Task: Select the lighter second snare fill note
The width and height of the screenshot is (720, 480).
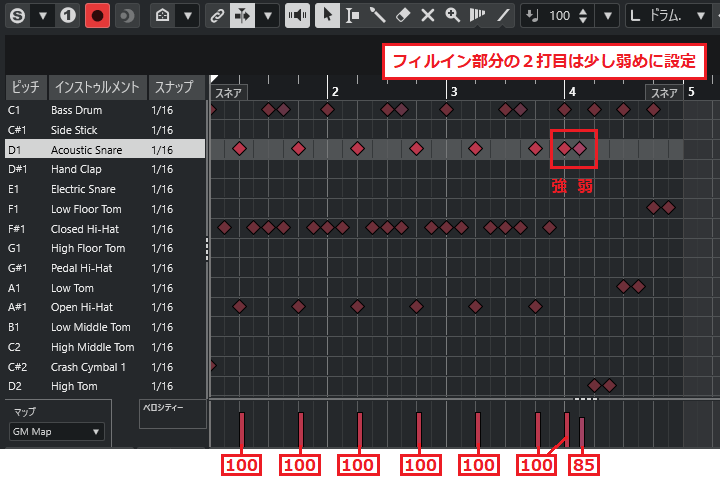Action: coord(580,148)
